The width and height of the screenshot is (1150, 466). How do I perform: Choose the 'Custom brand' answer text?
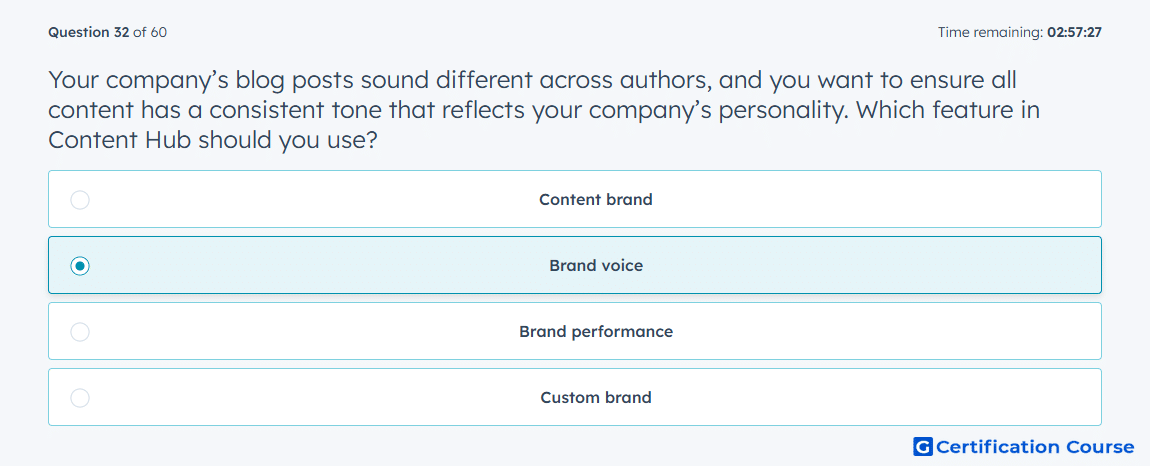[596, 398]
